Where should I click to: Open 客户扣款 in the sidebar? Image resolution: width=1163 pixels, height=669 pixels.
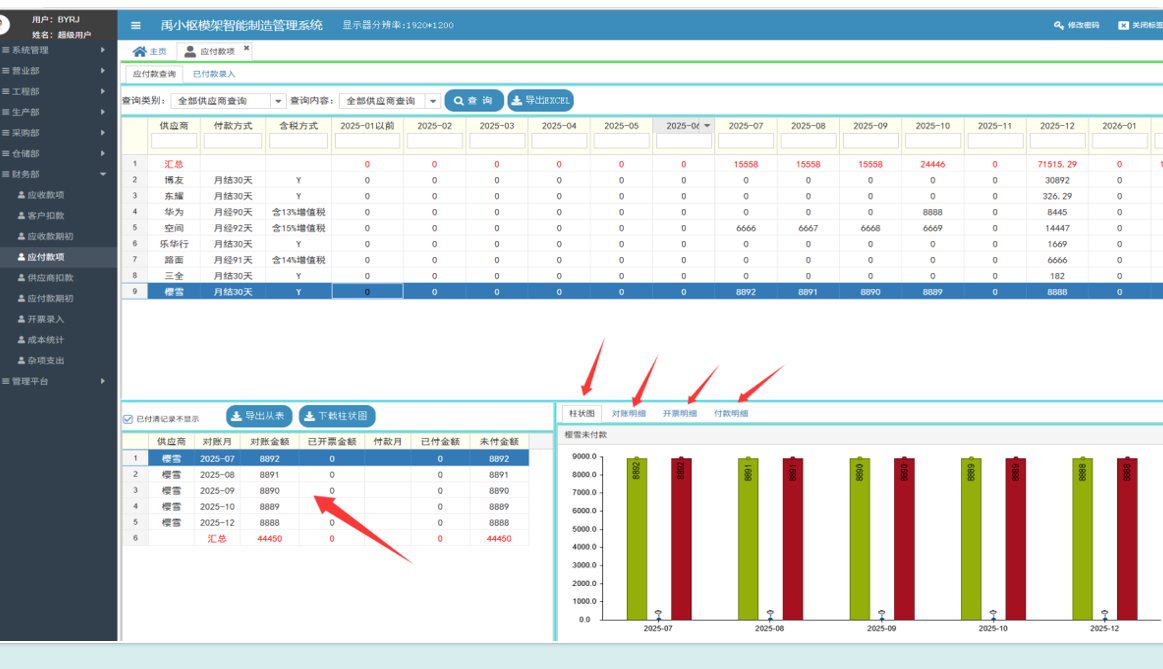coord(46,216)
